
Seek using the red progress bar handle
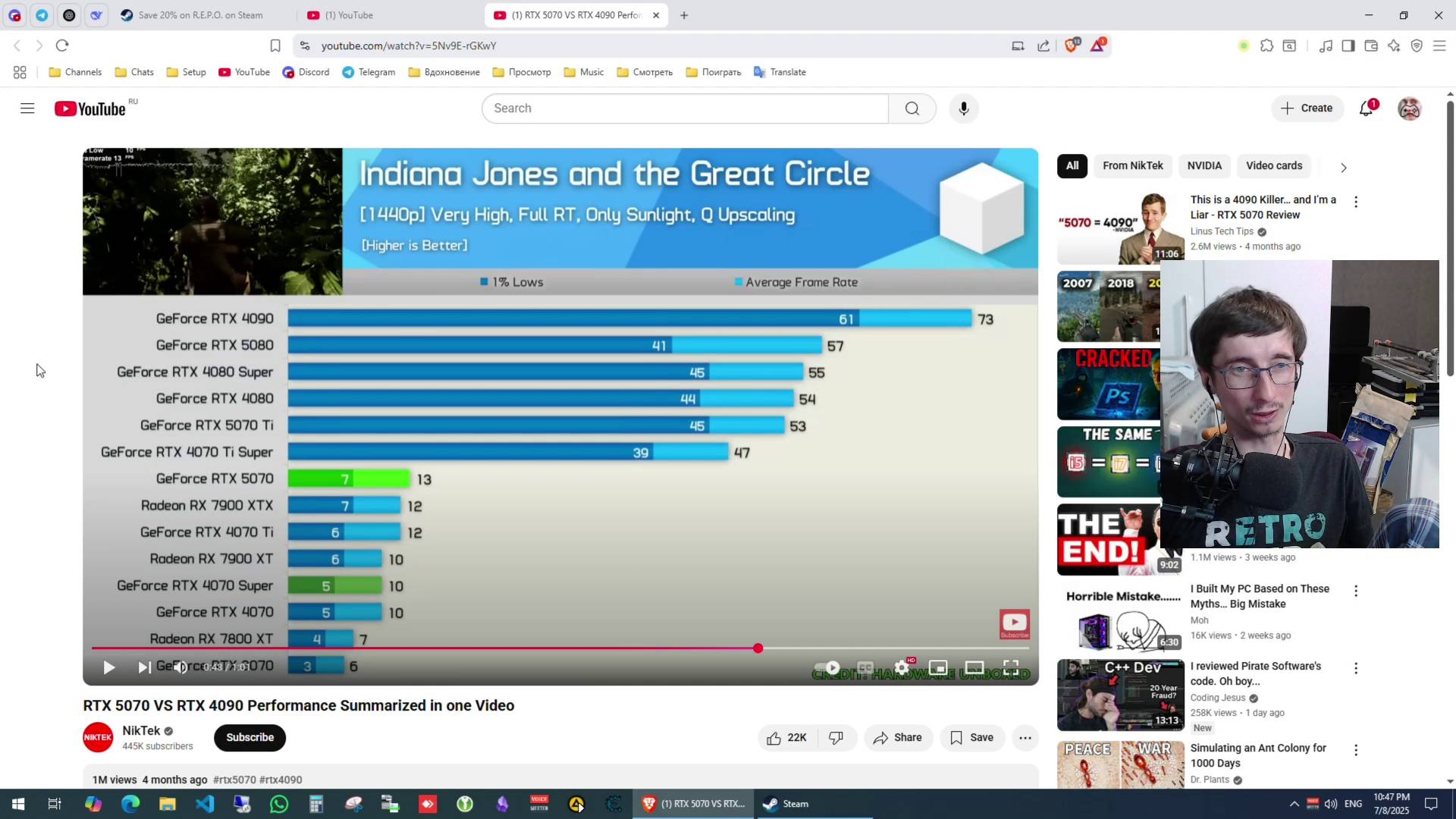[x=758, y=648]
